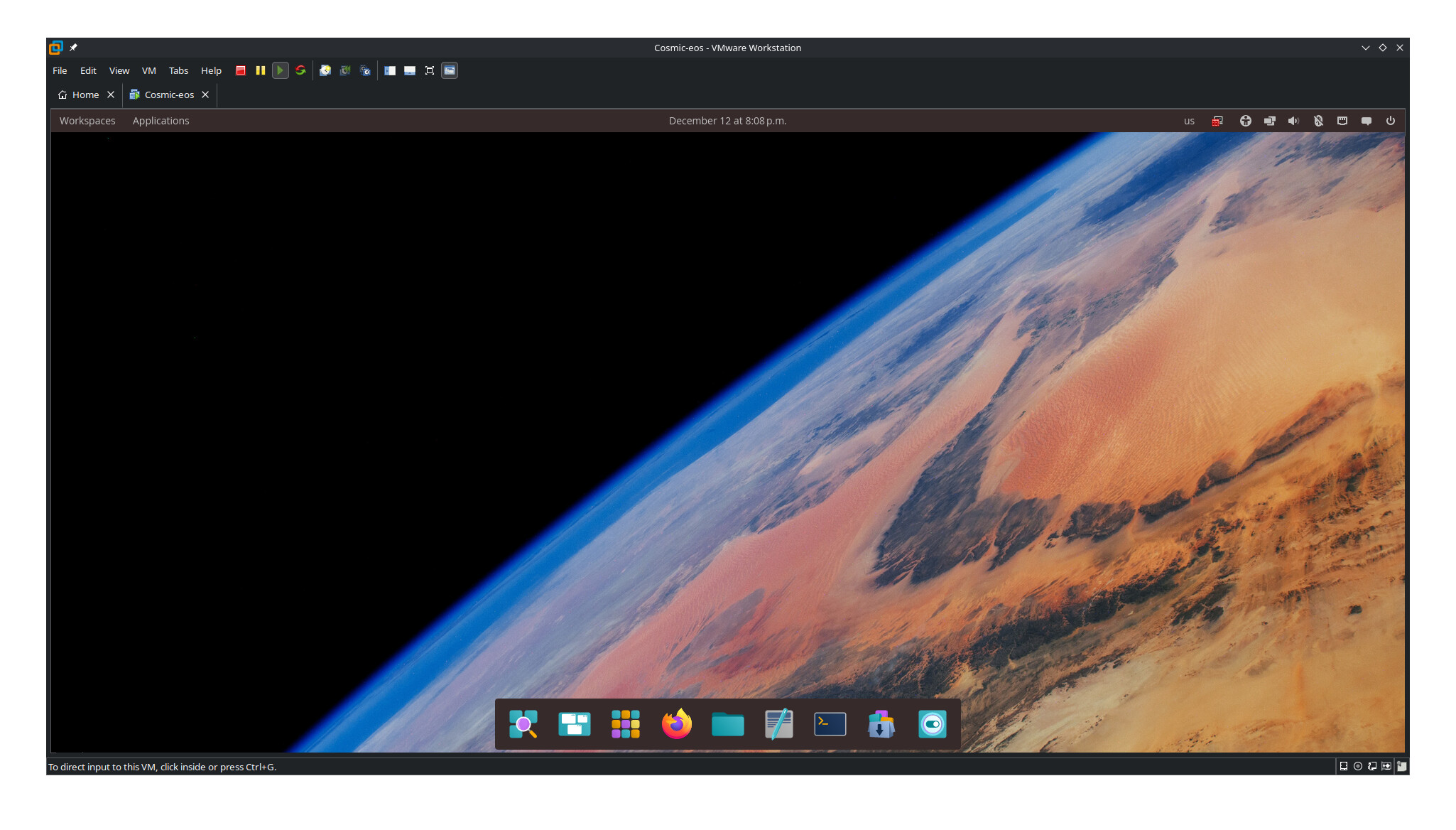
Task: Toggle full screen mode icon
Action: (430, 70)
